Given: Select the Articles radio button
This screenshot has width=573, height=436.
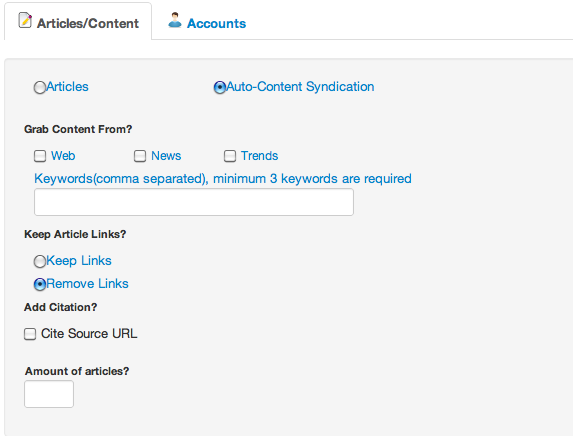Looking at the screenshot, I should point(39,87).
